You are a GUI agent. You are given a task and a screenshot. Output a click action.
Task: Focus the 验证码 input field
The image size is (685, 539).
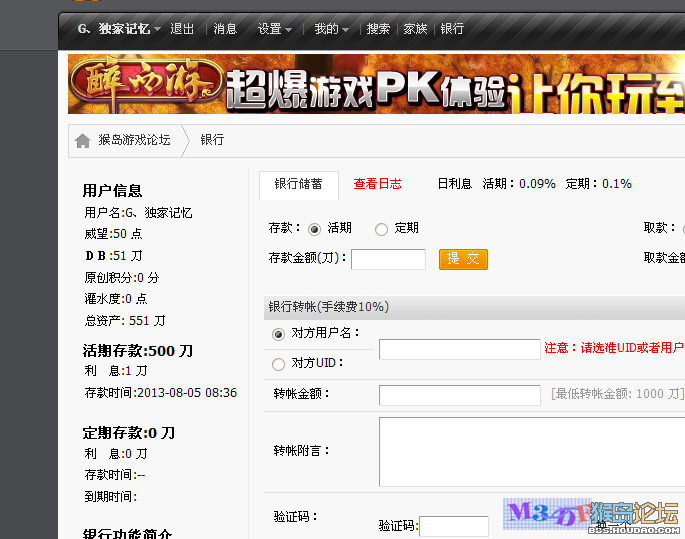click(454, 526)
